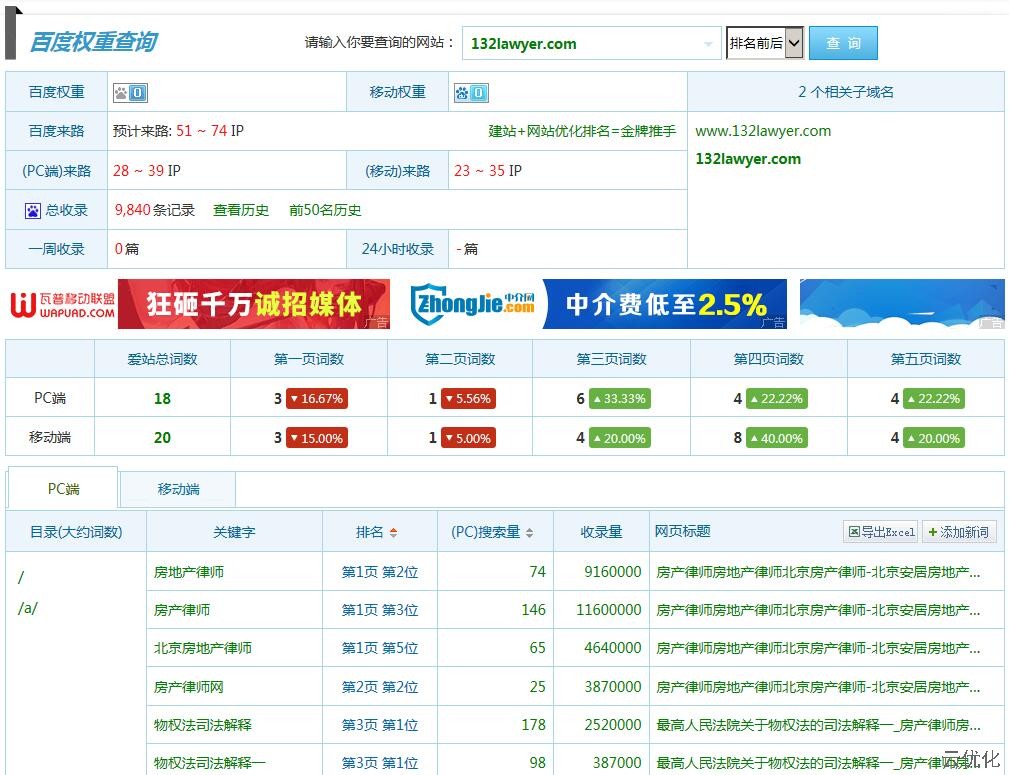
Task: Open subdomain www.132lawyer.com link
Action: pos(763,131)
